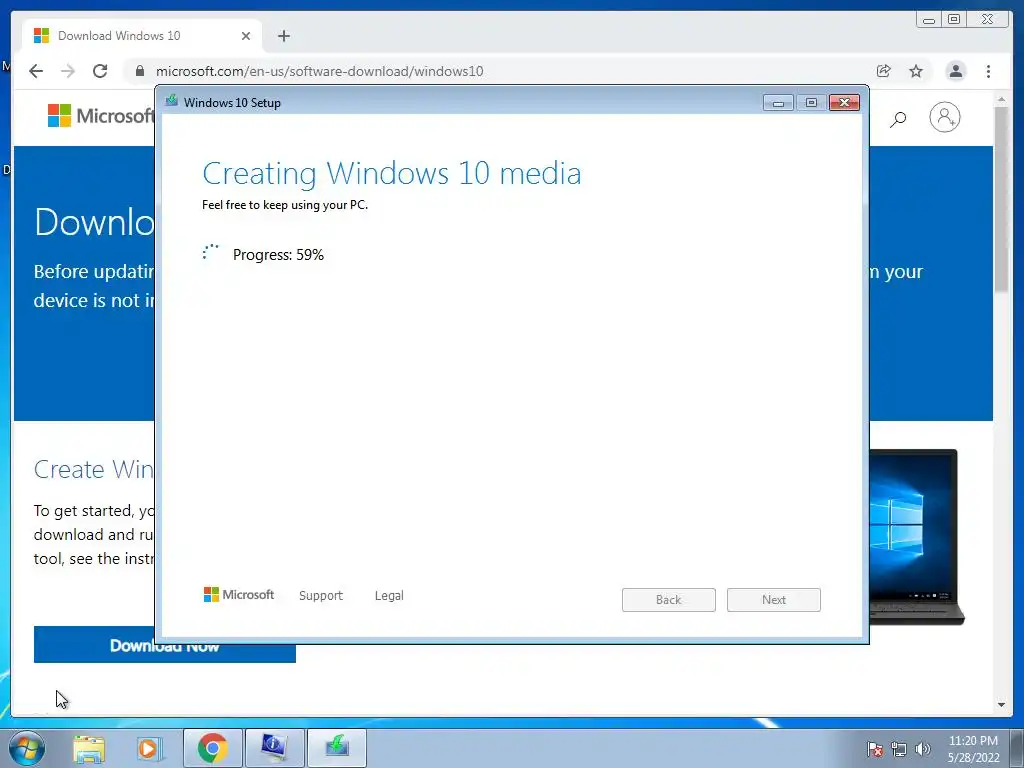This screenshot has width=1024, height=768.
Task: Select the Download Windows 10 tab
Action: point(141,36)
